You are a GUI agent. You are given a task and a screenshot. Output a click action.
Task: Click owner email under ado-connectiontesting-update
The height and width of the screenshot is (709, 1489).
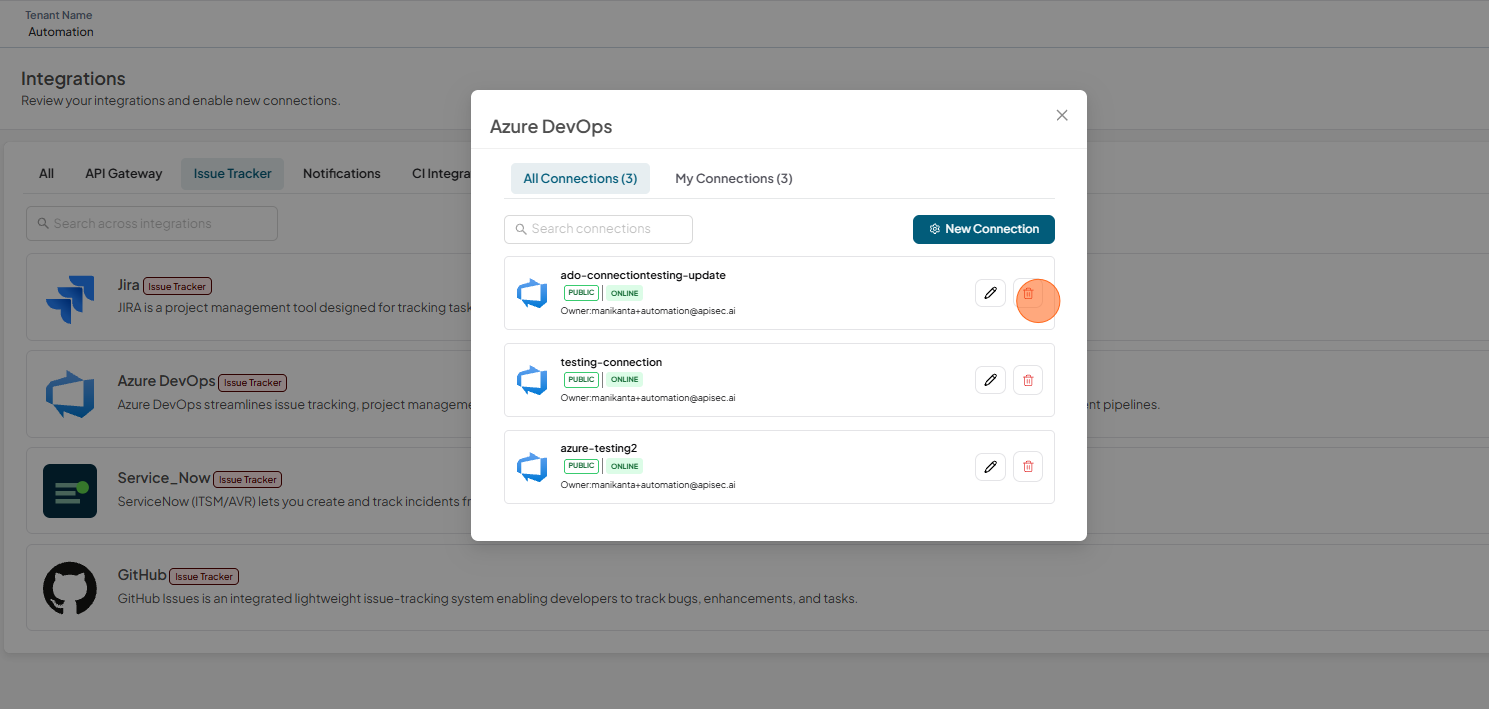point(648,311)
